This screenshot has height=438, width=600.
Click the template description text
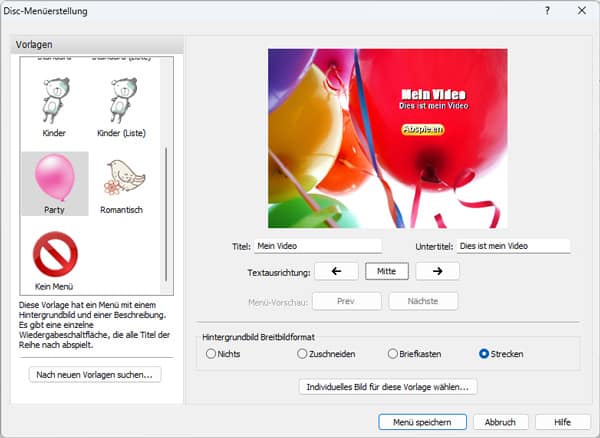click(x=95, y=325)
